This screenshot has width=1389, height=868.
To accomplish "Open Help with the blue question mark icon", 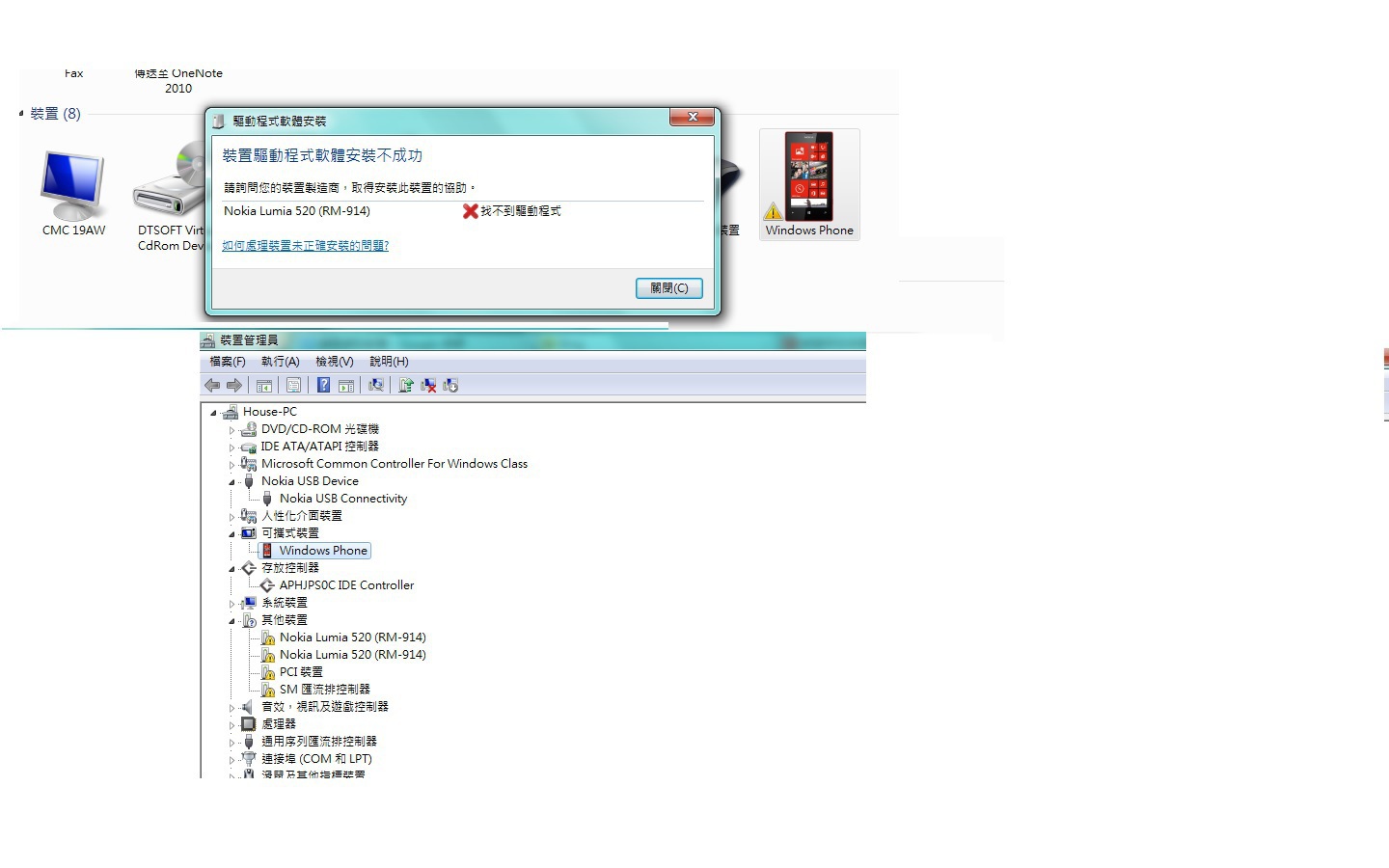I will coord(323,385).
